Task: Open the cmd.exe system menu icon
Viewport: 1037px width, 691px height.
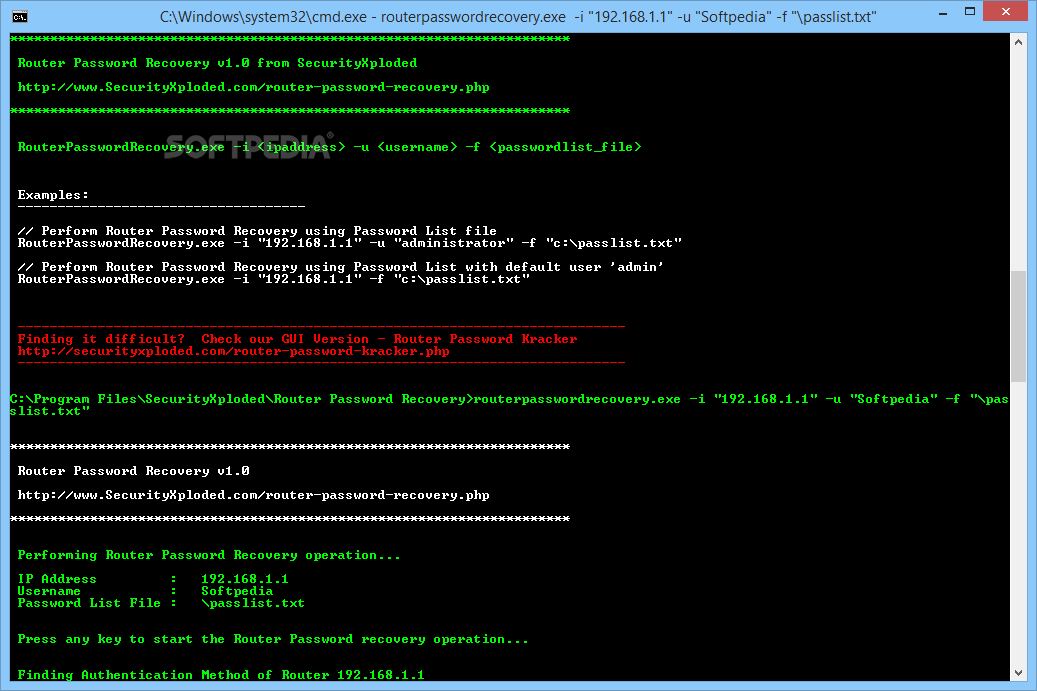Action: (20, 17)
